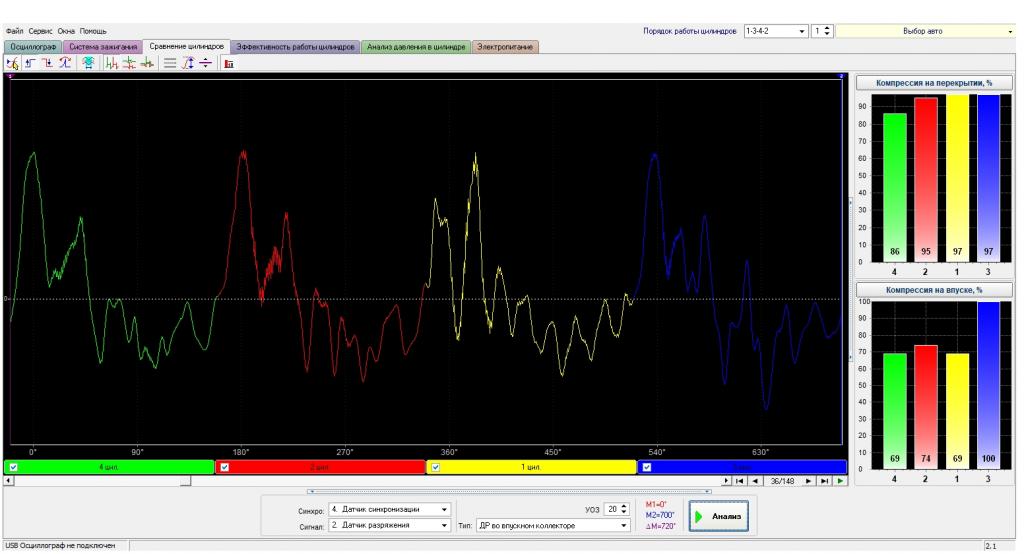Click the M2=700° marker text
This screenshot has height=554, width=1024.
point(660,515)
